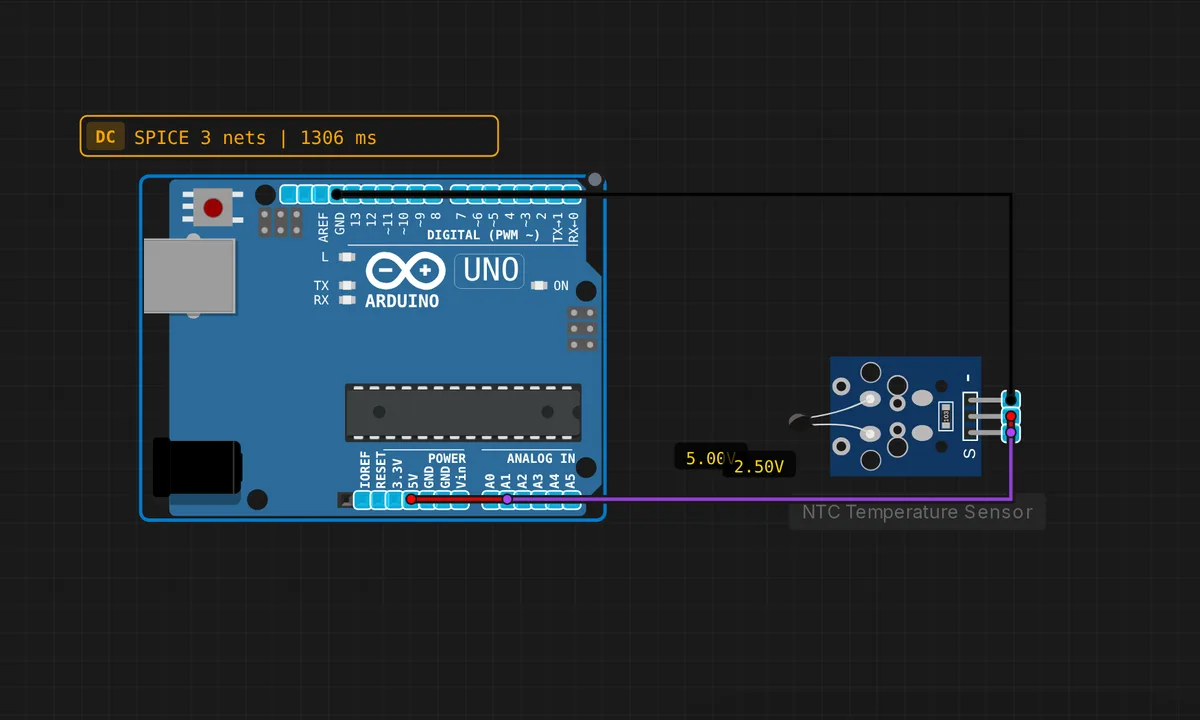Select the Arduino USB port
This screenshot has height=720, width=1200.
tap(189, 276)
